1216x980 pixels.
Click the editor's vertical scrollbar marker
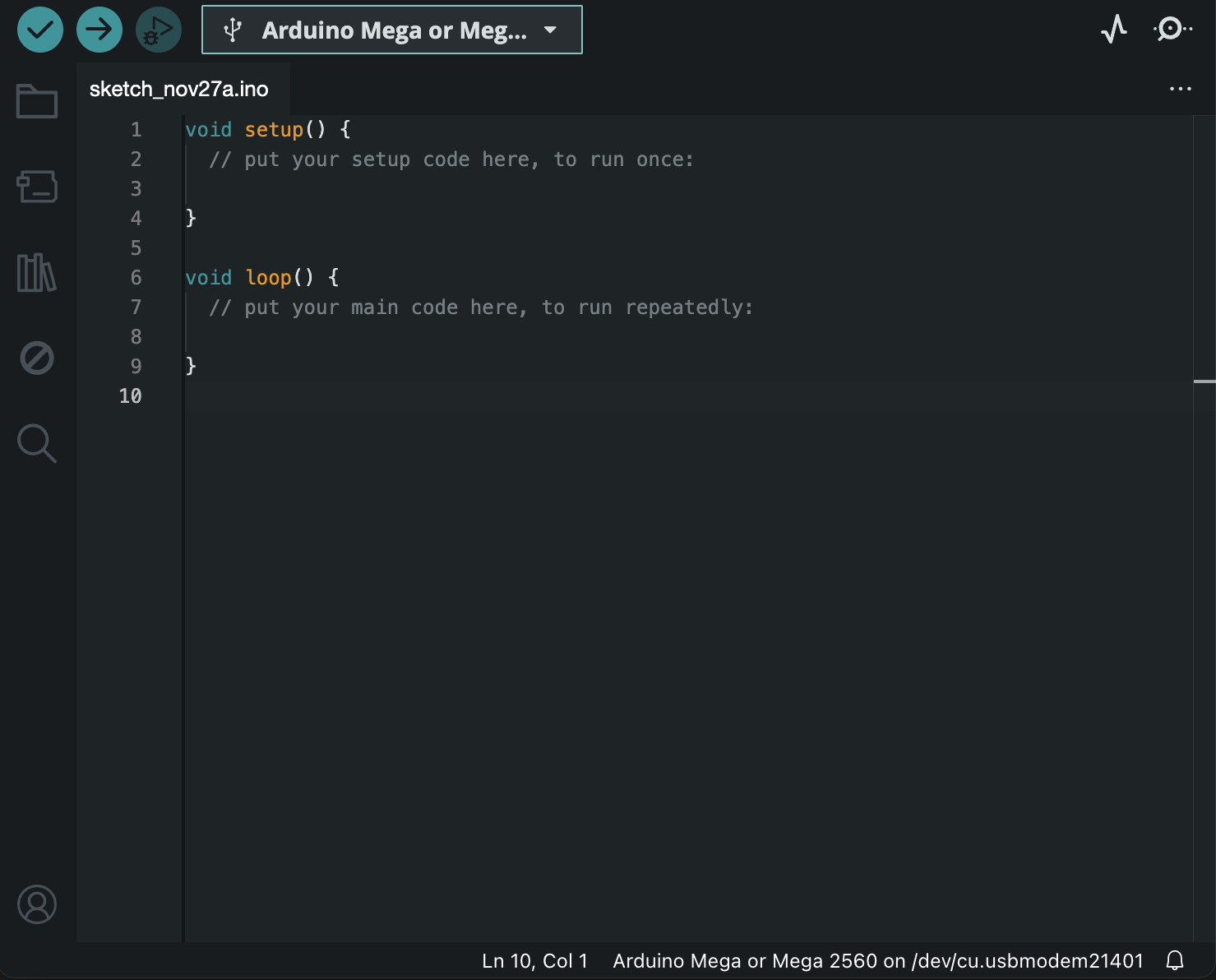point(1204,381)
